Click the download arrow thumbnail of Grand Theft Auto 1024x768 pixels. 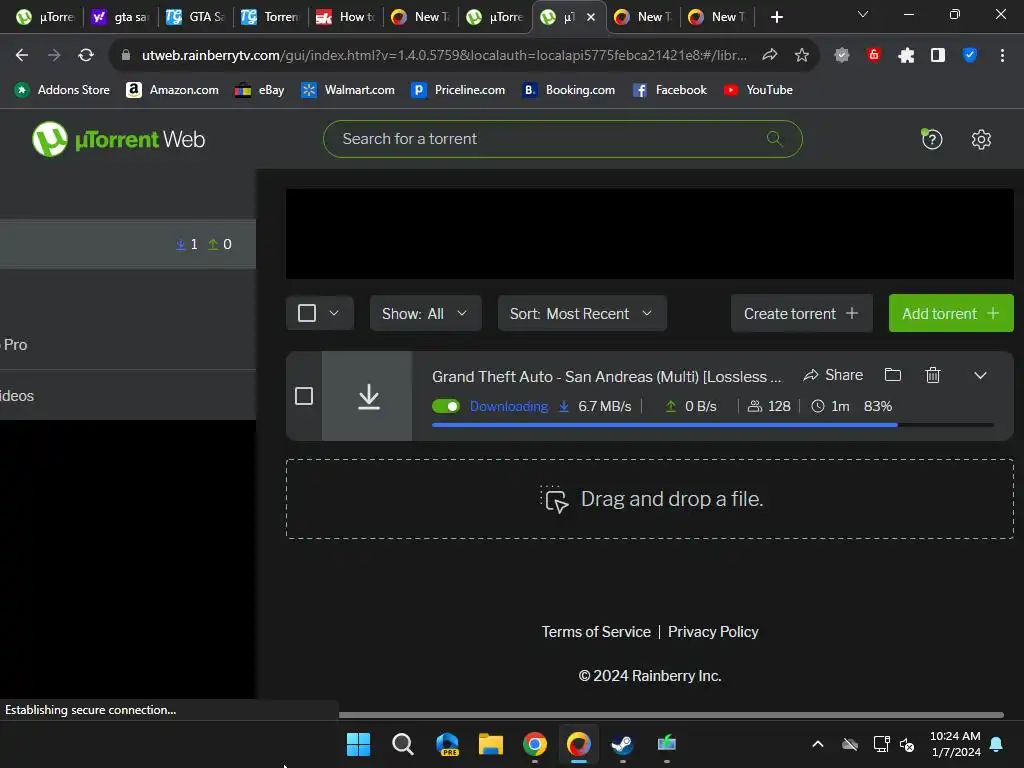[x=368, y=396]
